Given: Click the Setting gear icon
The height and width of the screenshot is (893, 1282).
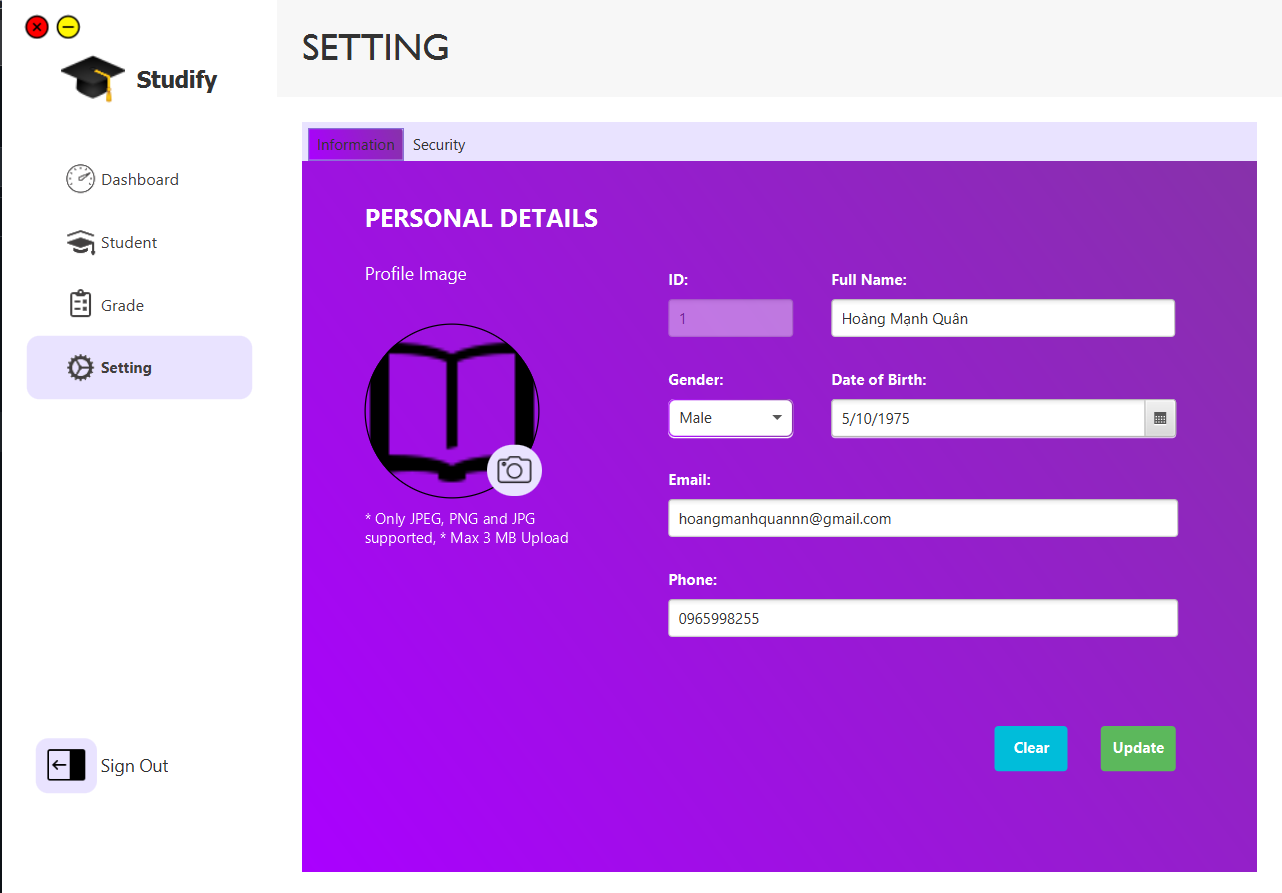Looking at the screenshot, I should 80,367.
